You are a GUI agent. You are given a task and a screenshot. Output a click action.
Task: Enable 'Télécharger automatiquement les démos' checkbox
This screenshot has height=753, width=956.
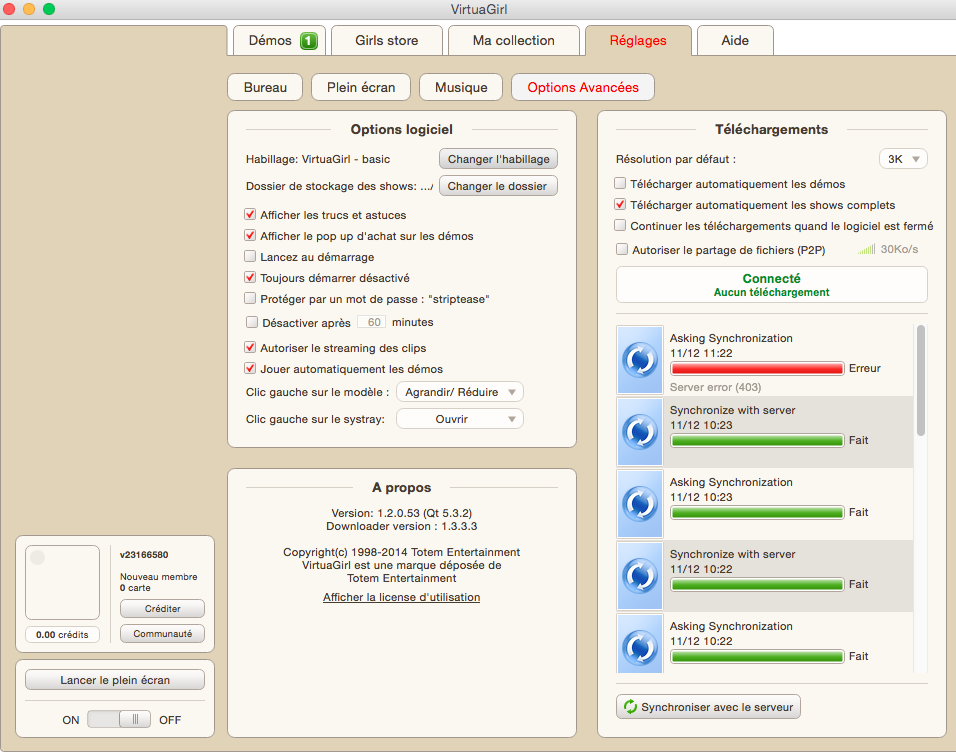620,184
